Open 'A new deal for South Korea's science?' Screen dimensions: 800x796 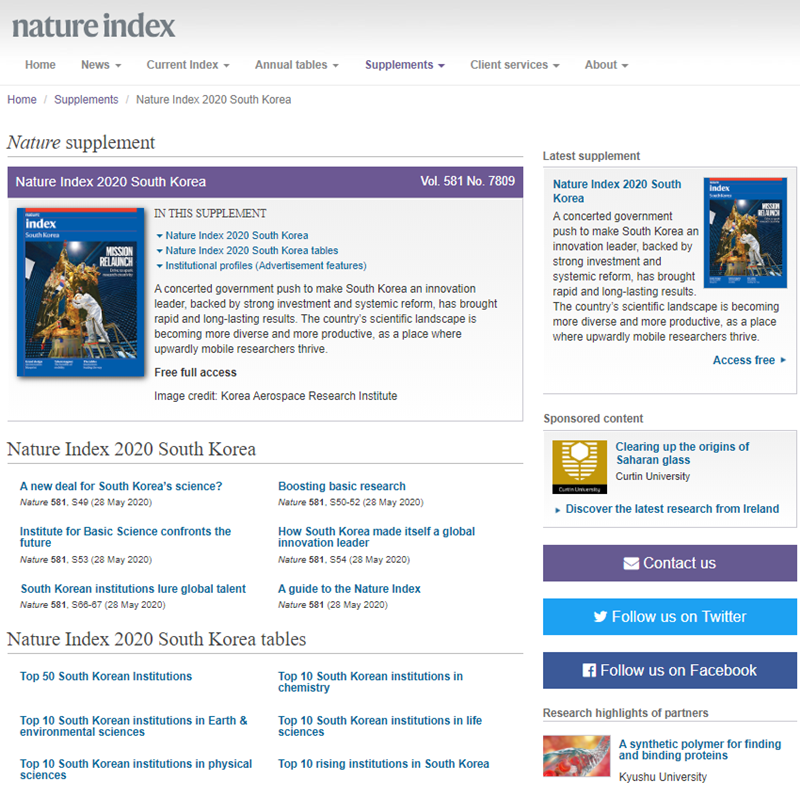tap(121, 486)
